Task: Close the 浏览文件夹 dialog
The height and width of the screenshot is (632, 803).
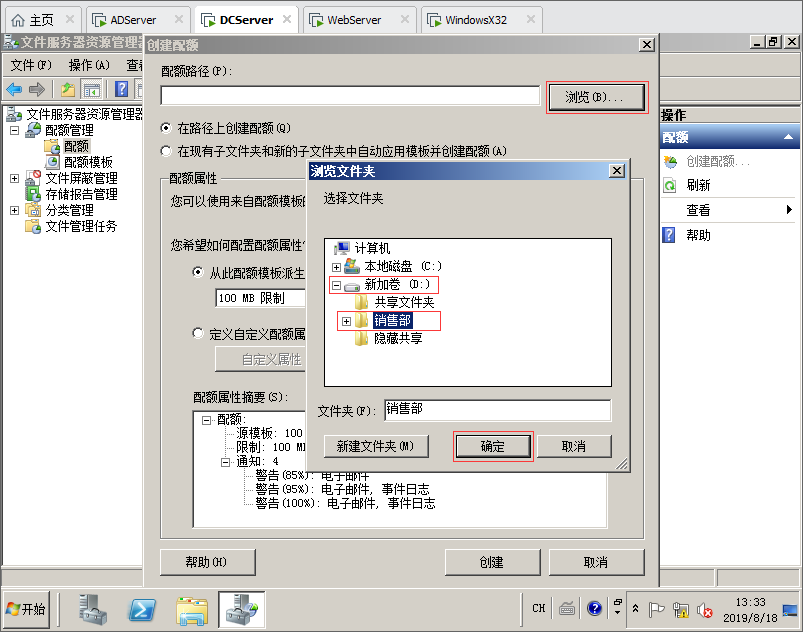Action: point(617,171)
